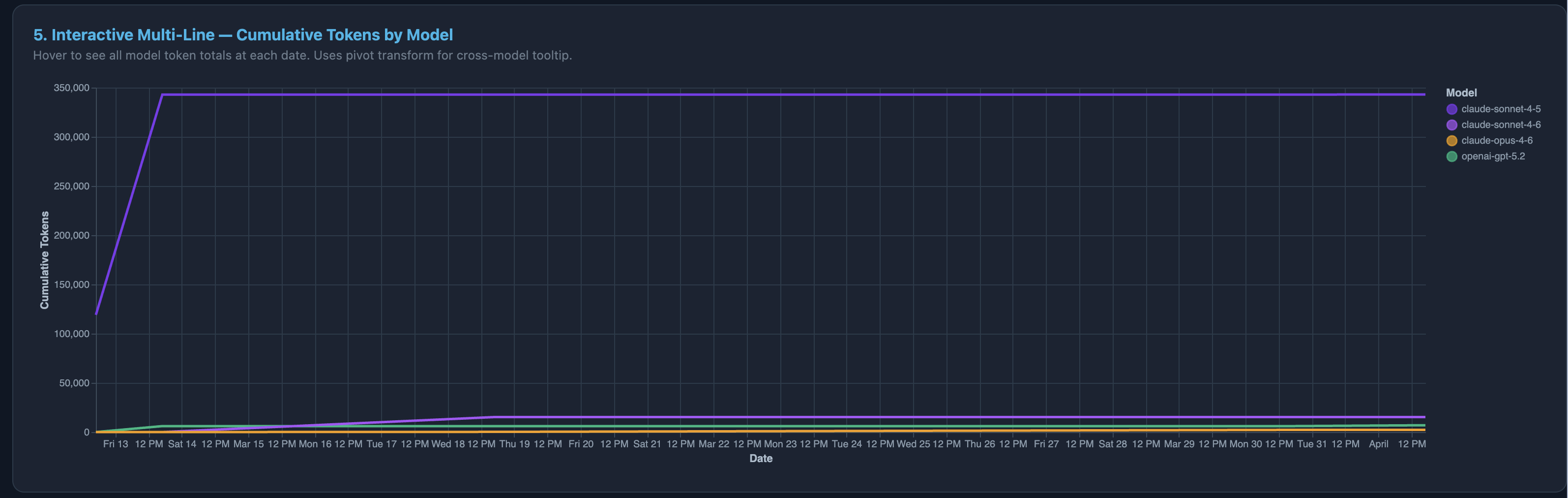
Task: Click the Wed 18 date tick label
Action: (448, 444)
